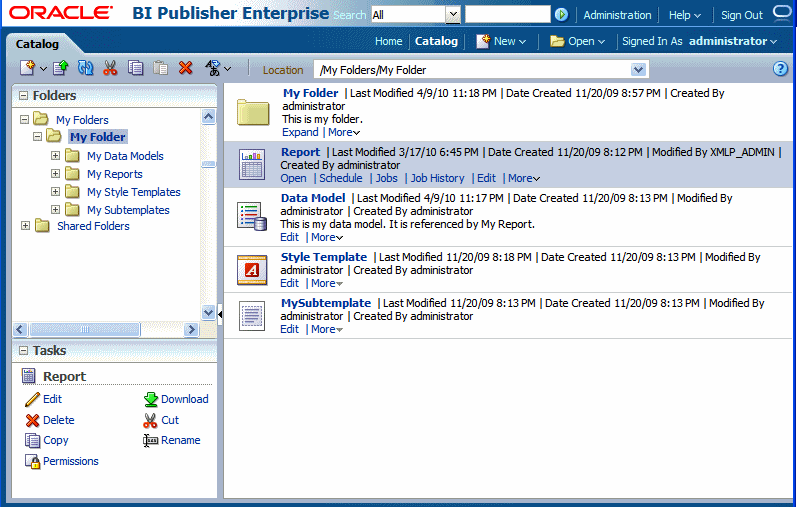Click the Paste clipboard toolbar icon
The height and width of the screenshot is (507, 797).
[x=161, y=68]
